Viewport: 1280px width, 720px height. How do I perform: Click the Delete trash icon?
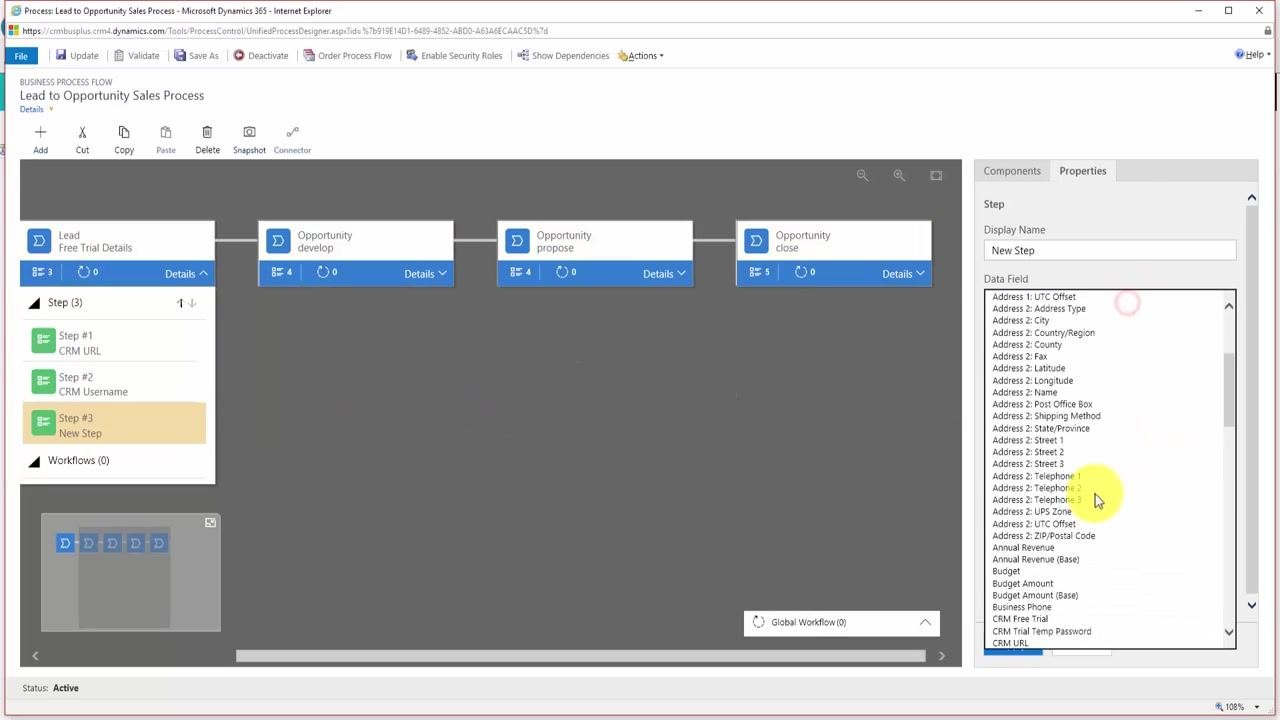click(x=207, y=132)
